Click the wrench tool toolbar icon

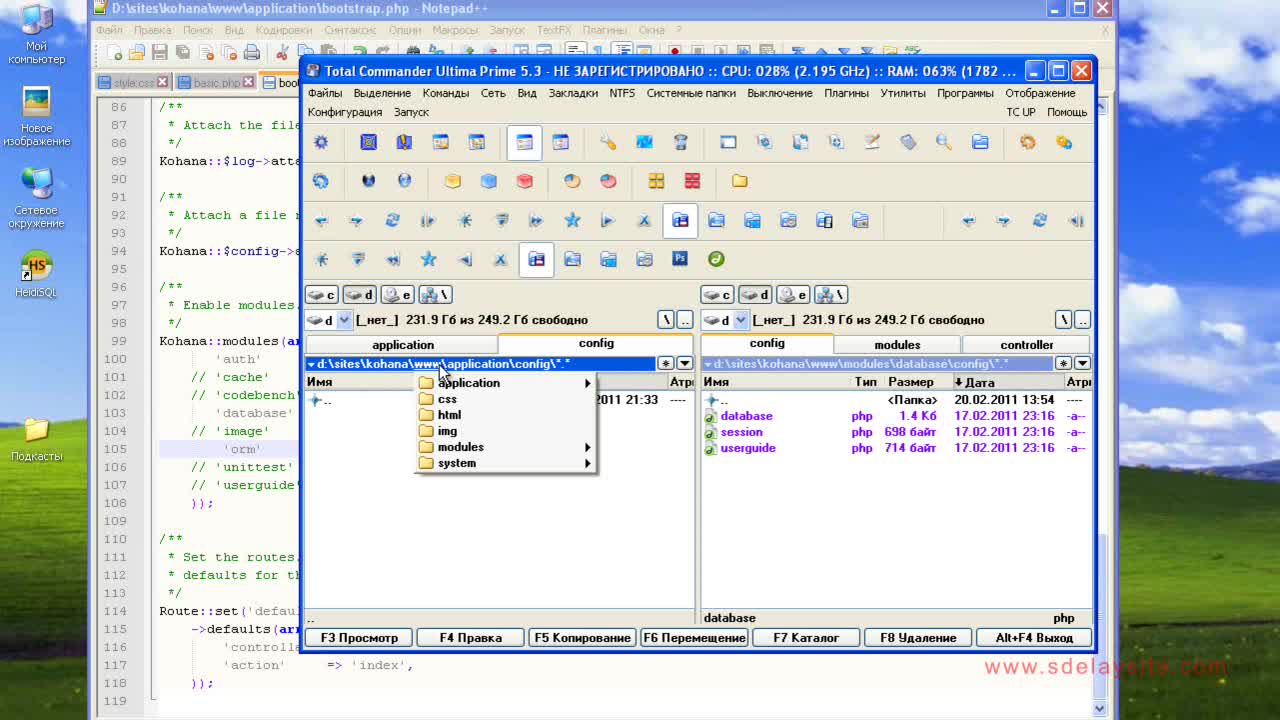click(608, 143)
